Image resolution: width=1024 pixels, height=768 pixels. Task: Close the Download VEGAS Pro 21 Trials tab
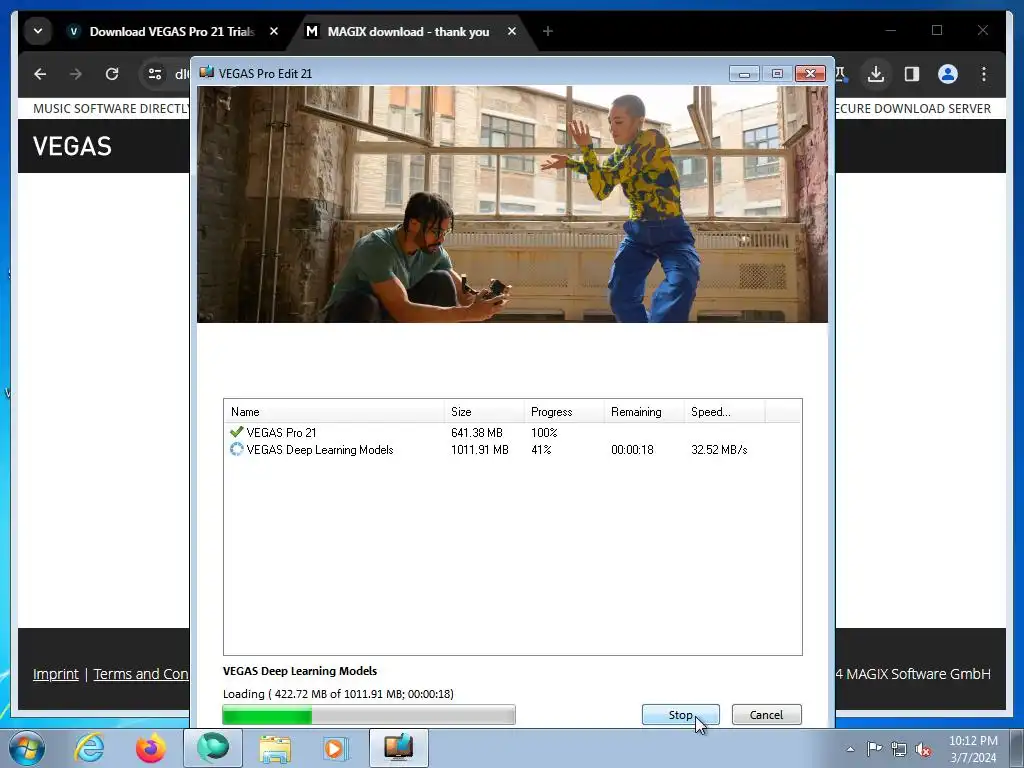(274, 31)
